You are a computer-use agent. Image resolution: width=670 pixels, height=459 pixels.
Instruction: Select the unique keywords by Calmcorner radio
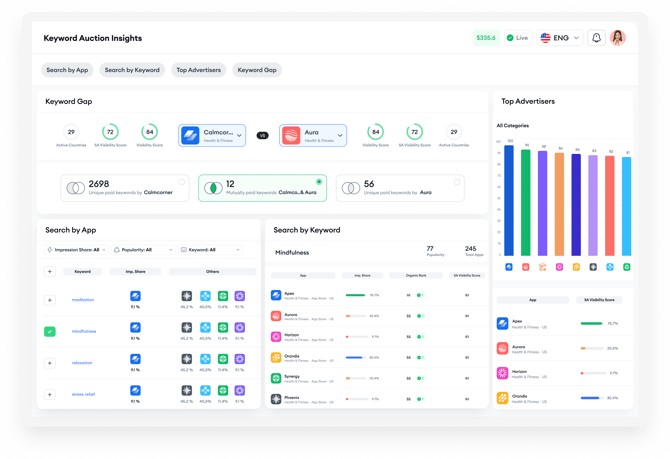click(x=182, y=182)
